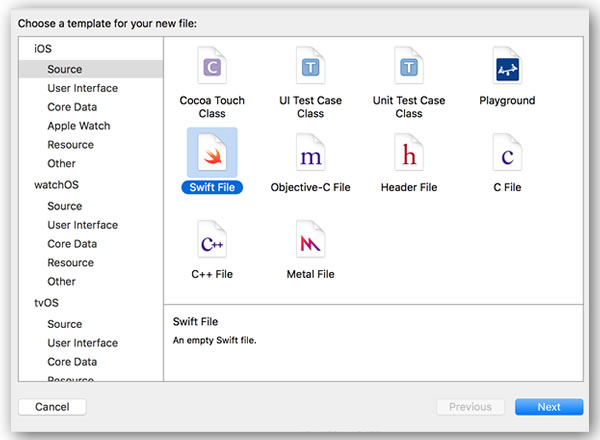Select the C++ File template icon
The width and height of the screenshot is (600, 440).
point(212,239)
